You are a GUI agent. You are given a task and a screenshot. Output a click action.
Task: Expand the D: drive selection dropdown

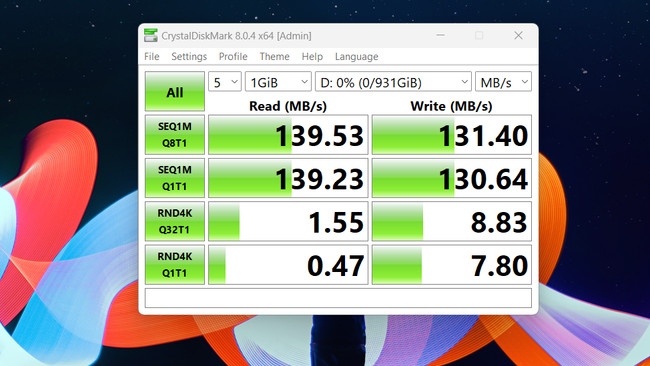point(393,82)
